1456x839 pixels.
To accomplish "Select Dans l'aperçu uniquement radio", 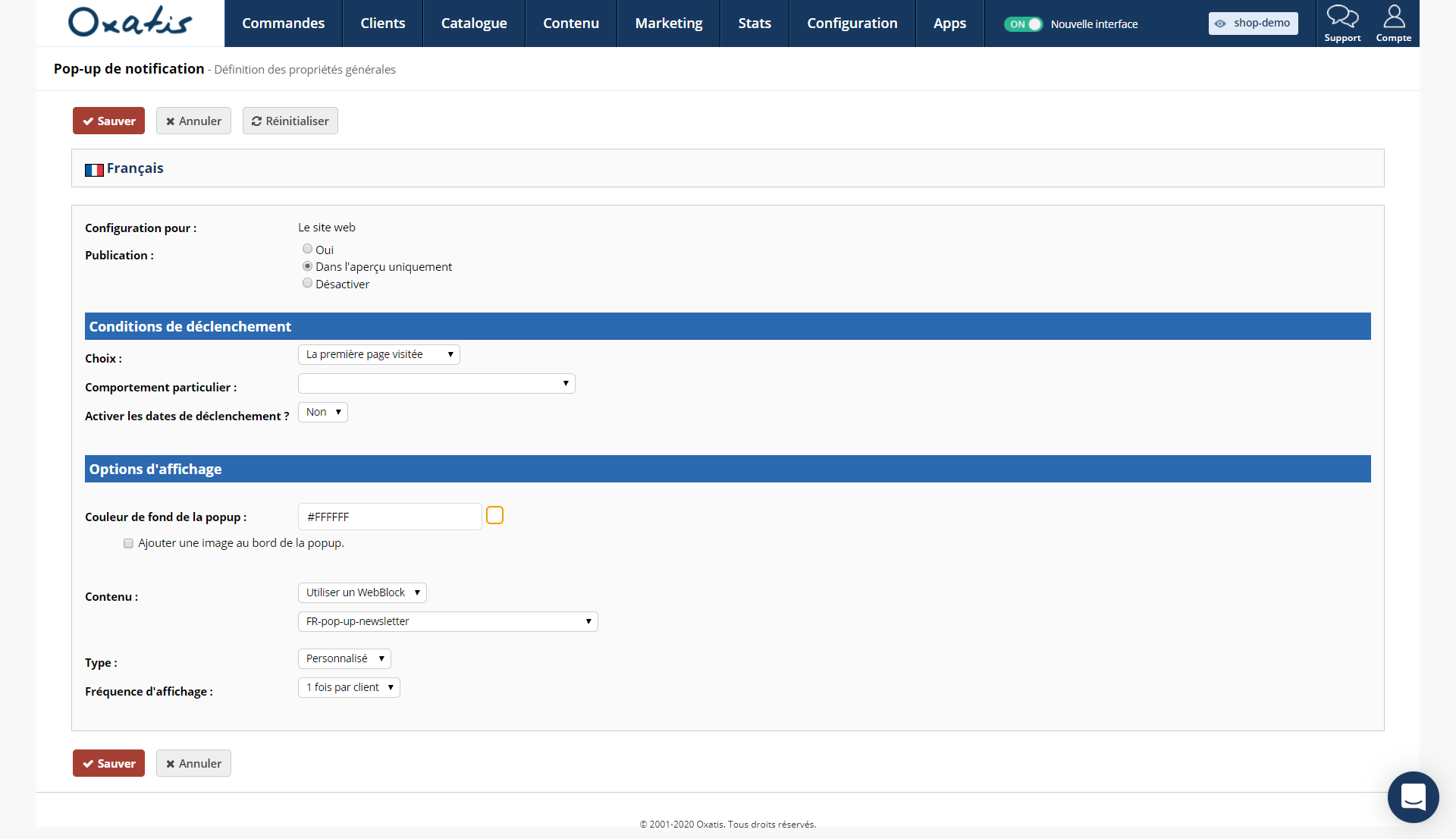I will [307, 266].
